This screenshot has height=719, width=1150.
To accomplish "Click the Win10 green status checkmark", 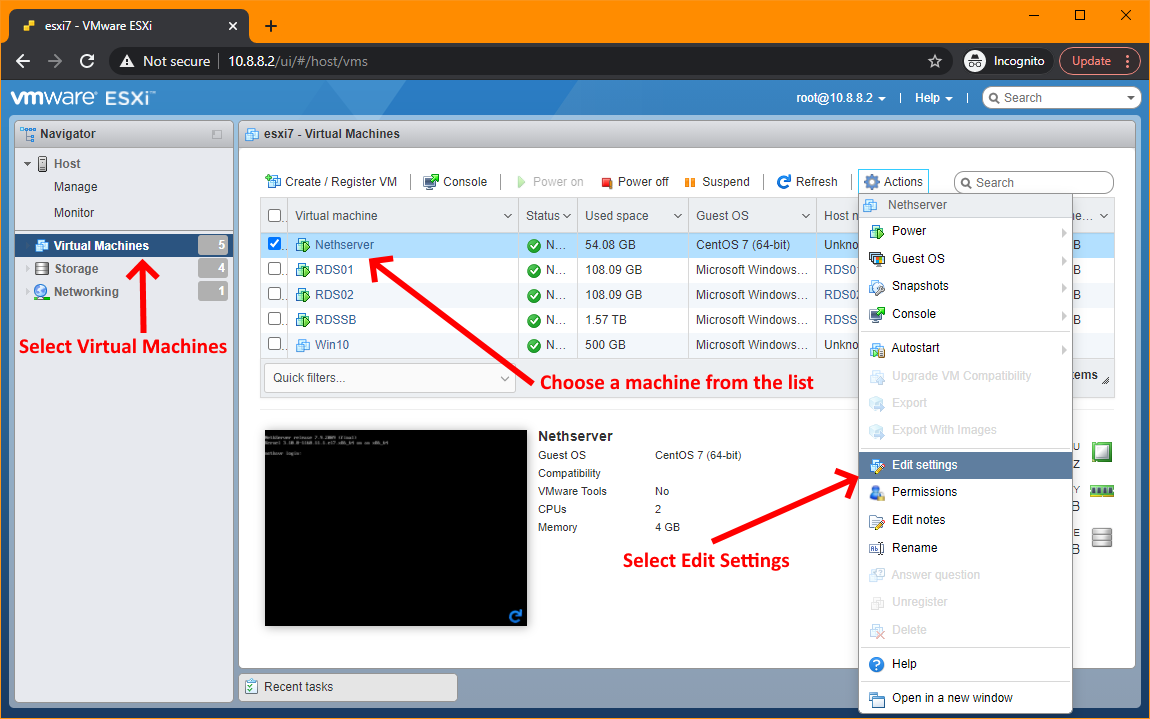I will pyautogui.click(x=534, y=346).
